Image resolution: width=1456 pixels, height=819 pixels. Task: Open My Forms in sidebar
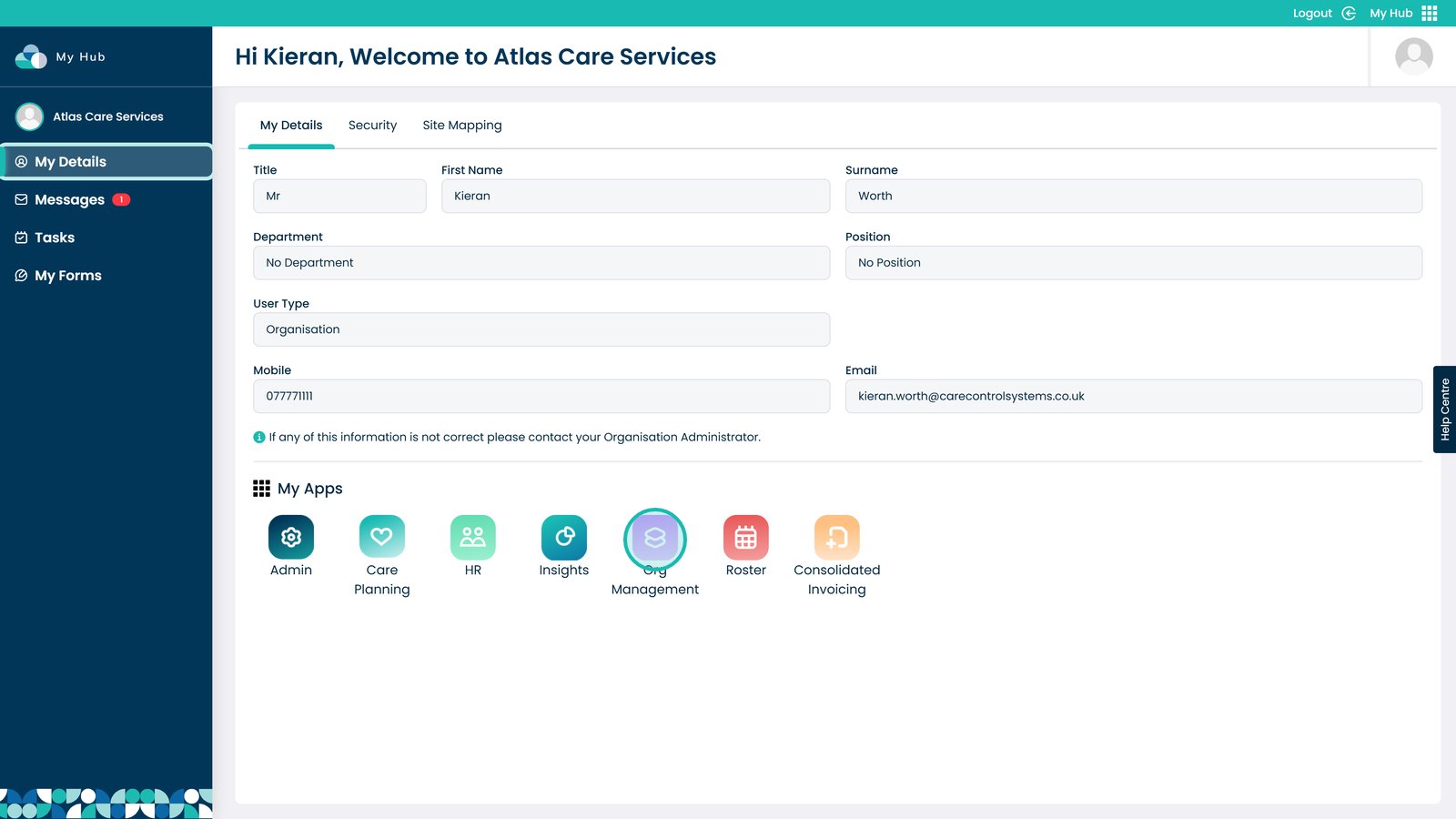click(68, 276)
